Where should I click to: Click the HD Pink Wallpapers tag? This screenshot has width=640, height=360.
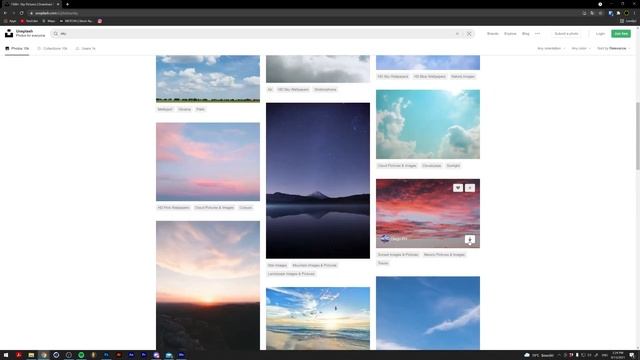coord(173,208)
